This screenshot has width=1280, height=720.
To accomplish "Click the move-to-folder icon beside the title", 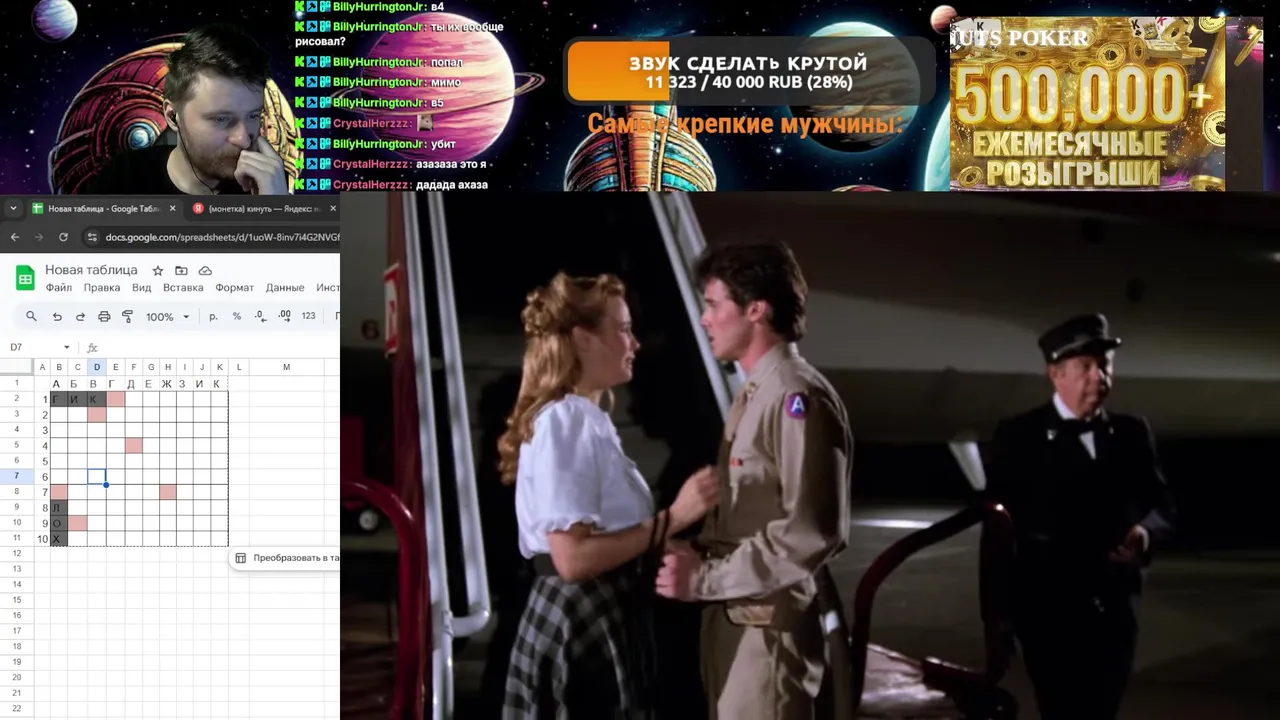I will [x=181, y=271].
